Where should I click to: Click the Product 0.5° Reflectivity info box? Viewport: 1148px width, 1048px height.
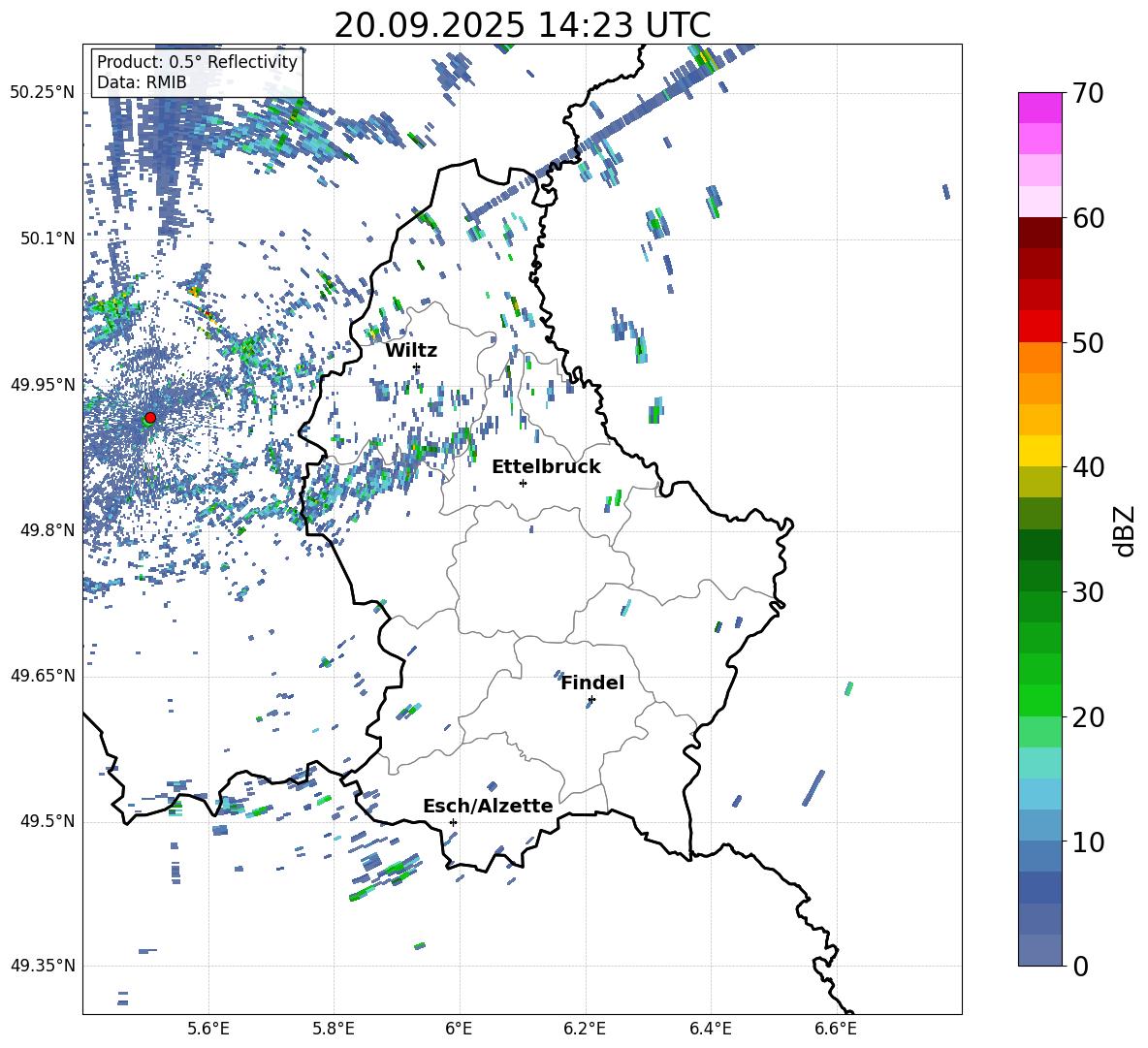pyautogui.click(x=197, y=72)
